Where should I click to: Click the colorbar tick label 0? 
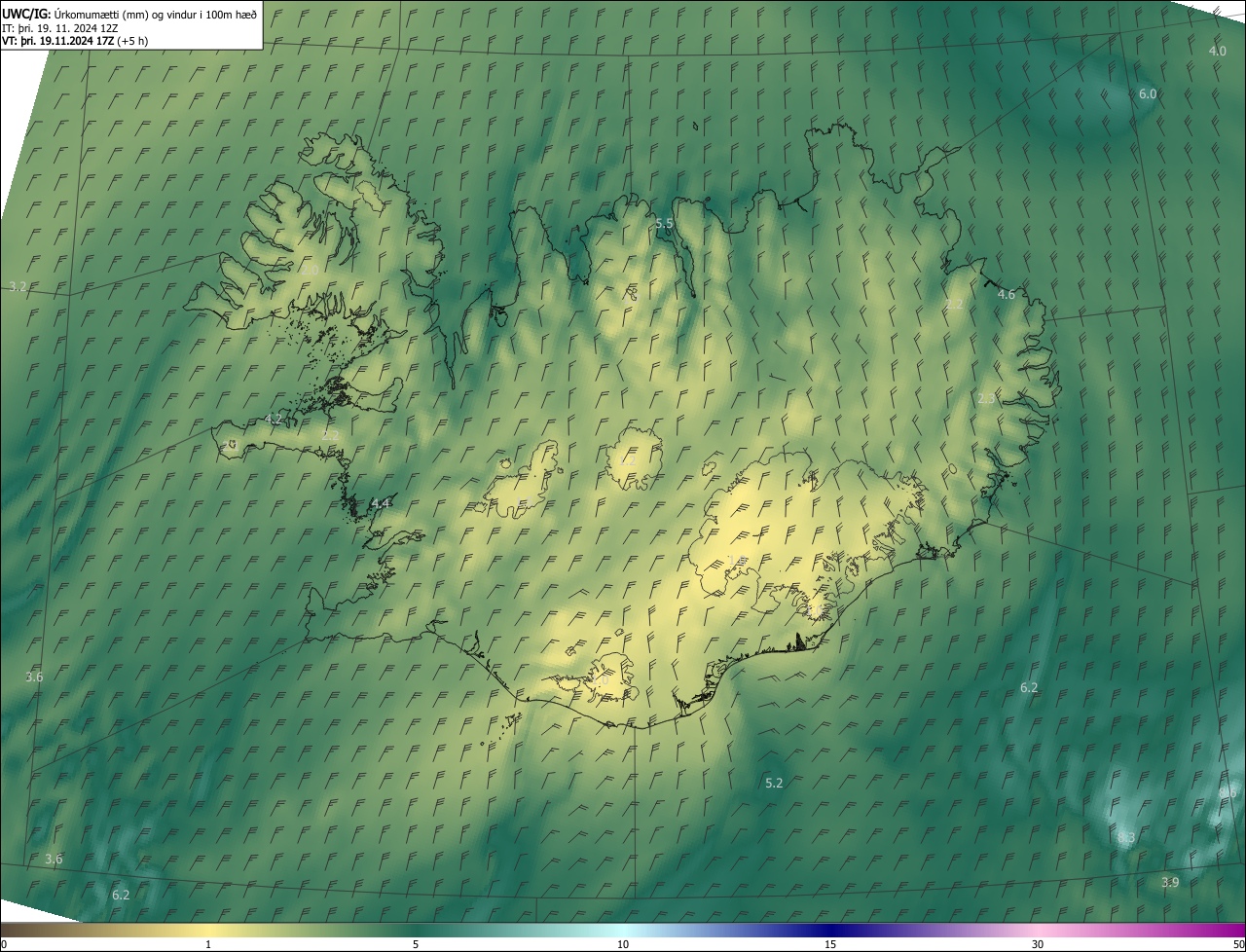tap(4, 944)
